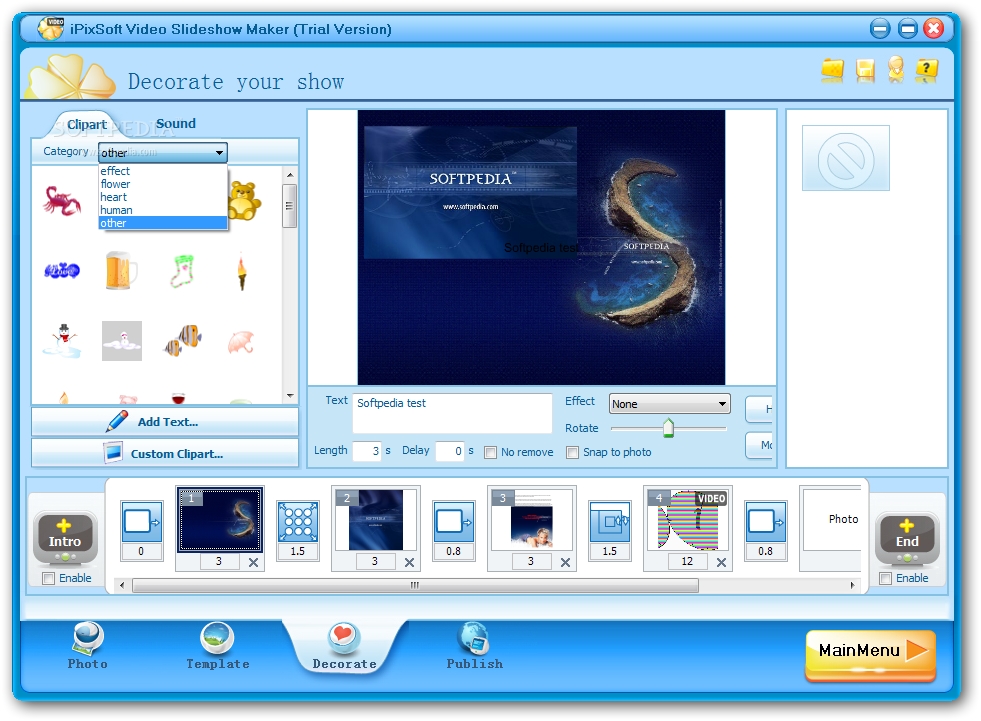Select the gray-background snowman clipart
The image size is (981, 721).
(122, 340)
